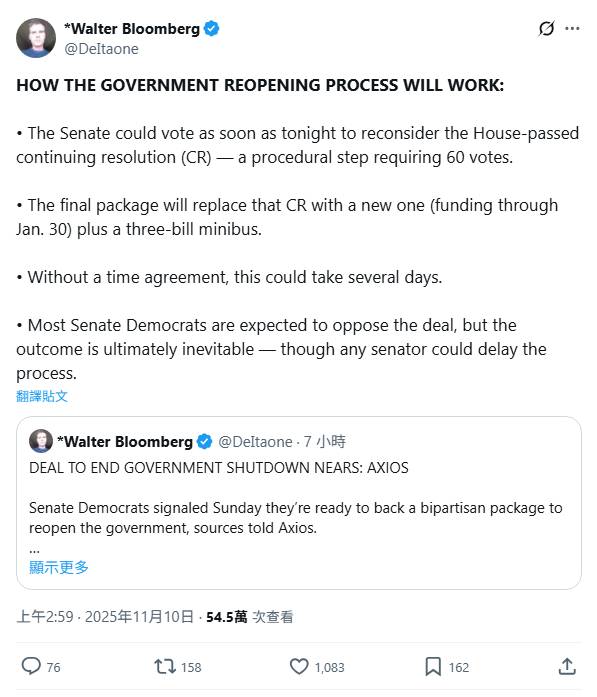Like the post with the heart icon
The height and width of the screenshot is (697, 597).
(x=299, y=666)
